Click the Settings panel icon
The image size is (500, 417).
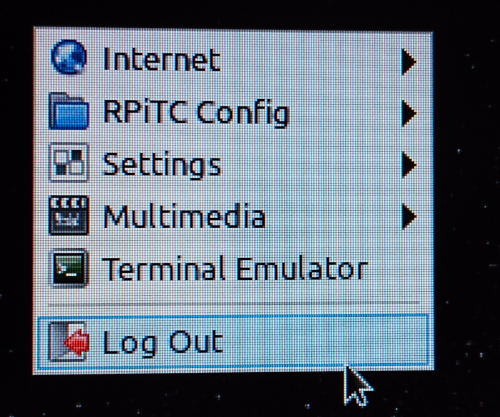coord(69,162)
